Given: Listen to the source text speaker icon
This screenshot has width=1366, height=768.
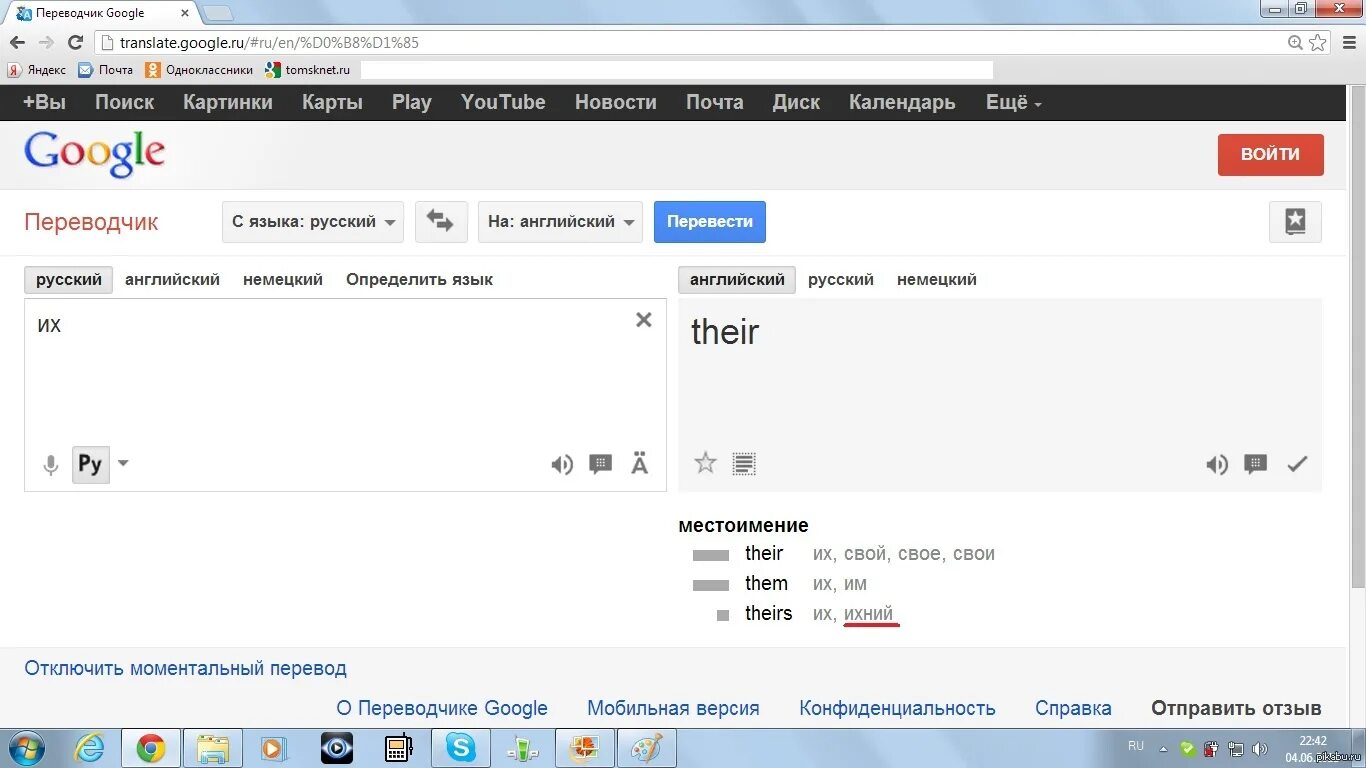Looking at the screenshot, I should [x=562, y=464].
